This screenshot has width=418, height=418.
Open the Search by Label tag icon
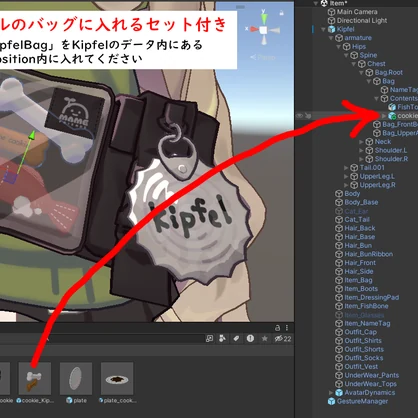coord(236,339)
